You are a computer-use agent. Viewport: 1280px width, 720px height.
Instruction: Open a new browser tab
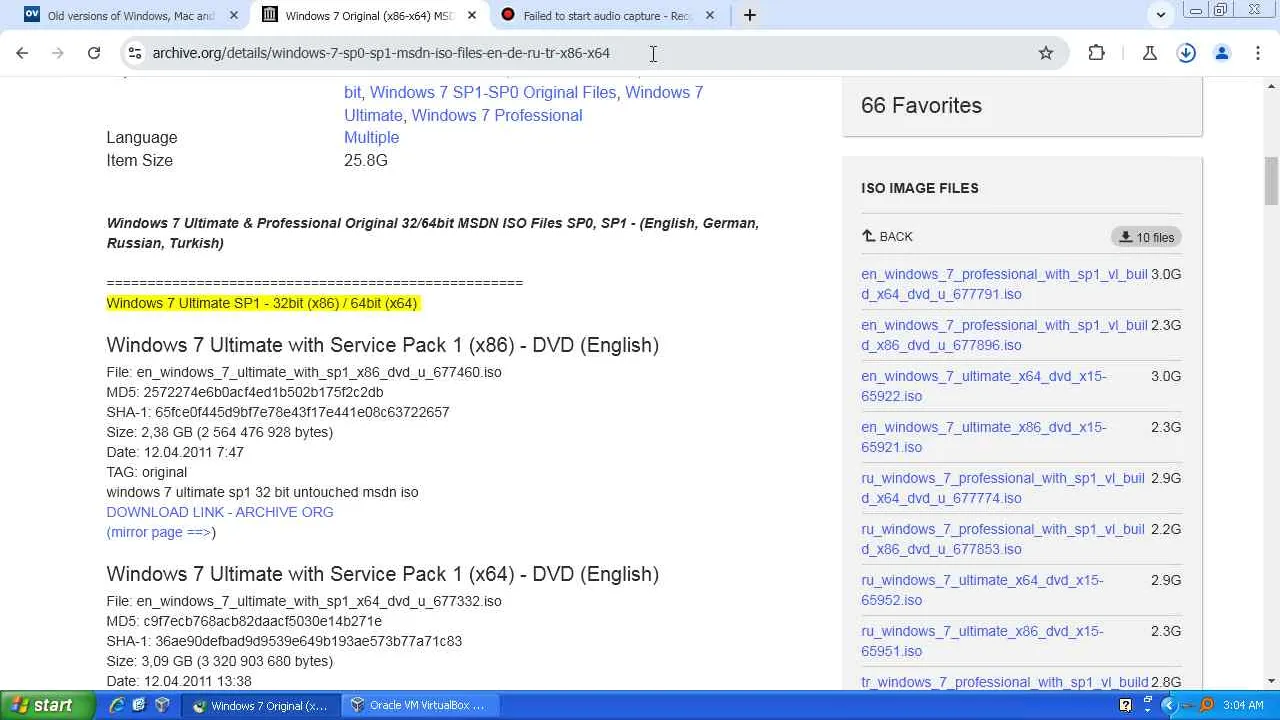click(x=750, y=15)
